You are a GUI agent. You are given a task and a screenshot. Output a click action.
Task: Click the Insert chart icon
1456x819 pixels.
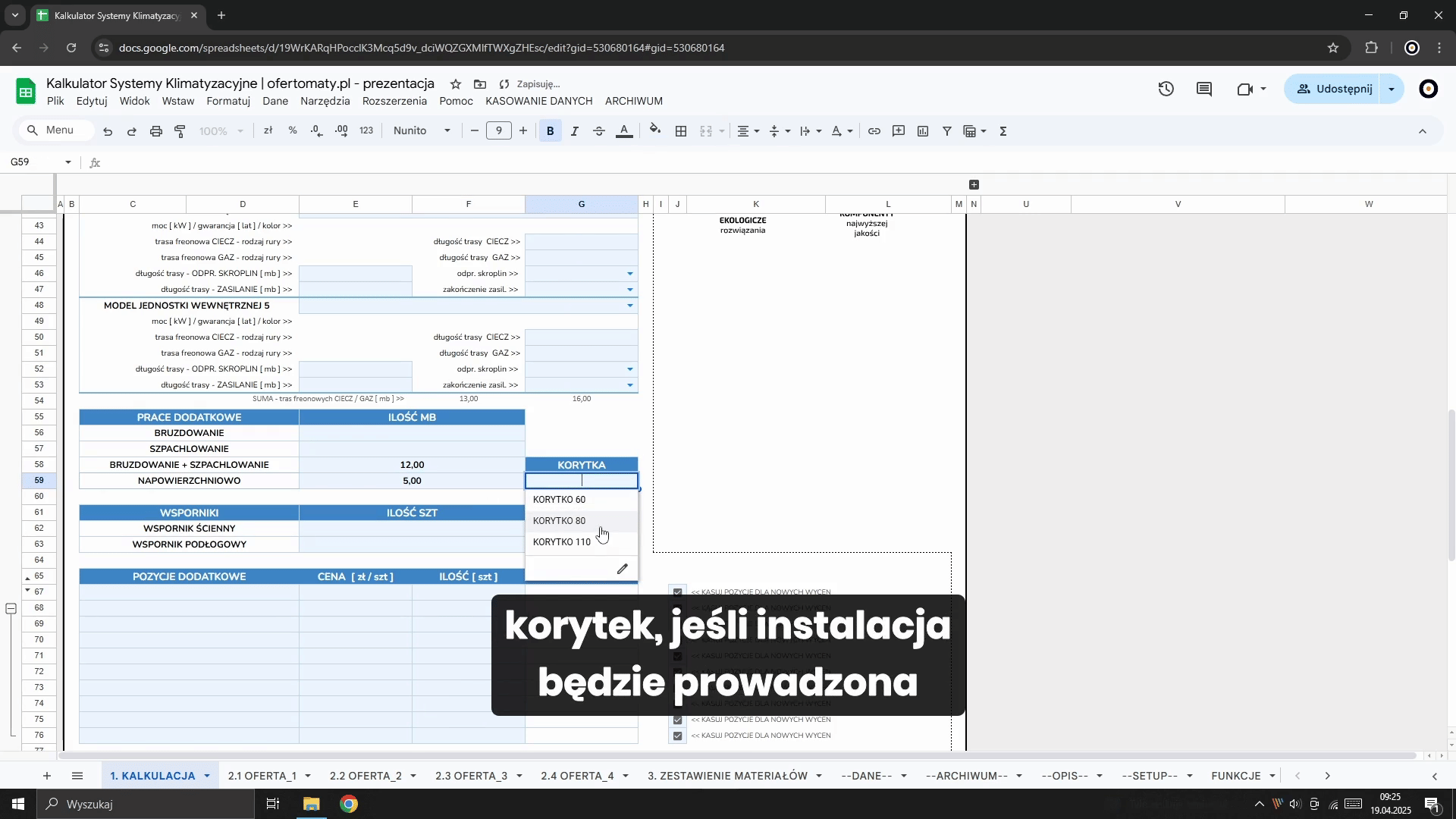(x=923, y=131)
